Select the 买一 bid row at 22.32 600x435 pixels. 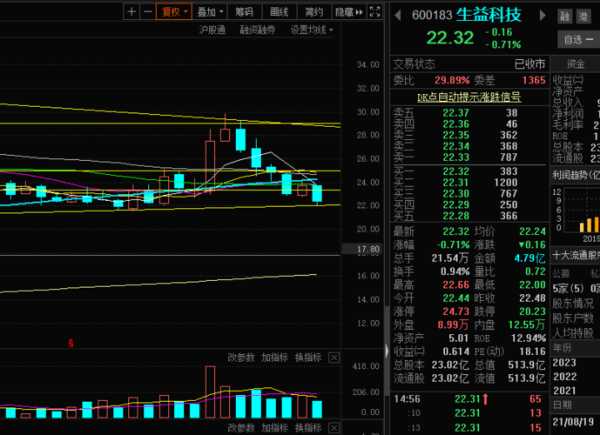(469, 171)
